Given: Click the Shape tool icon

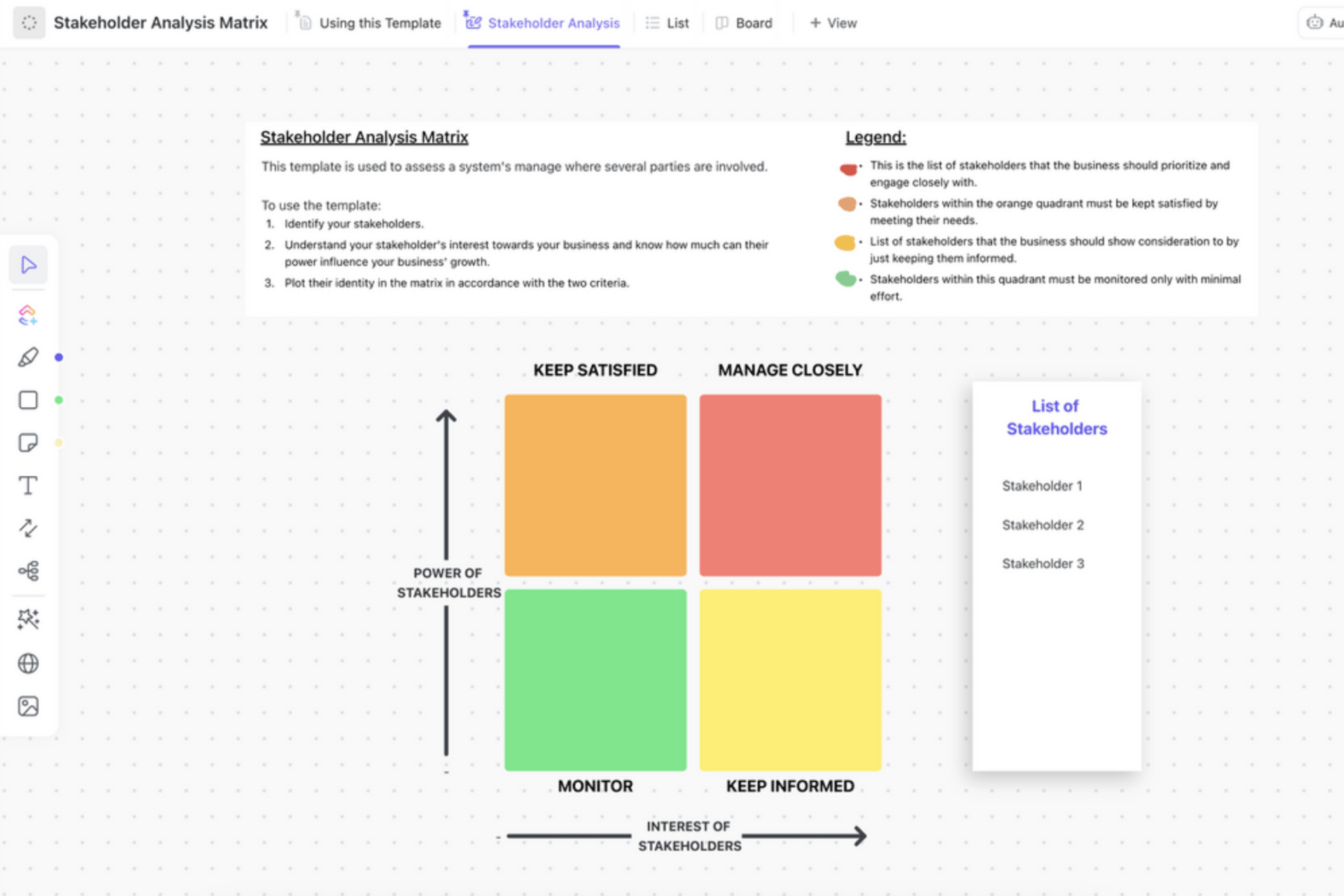Looking at the screenshot, I should (28, 399).
